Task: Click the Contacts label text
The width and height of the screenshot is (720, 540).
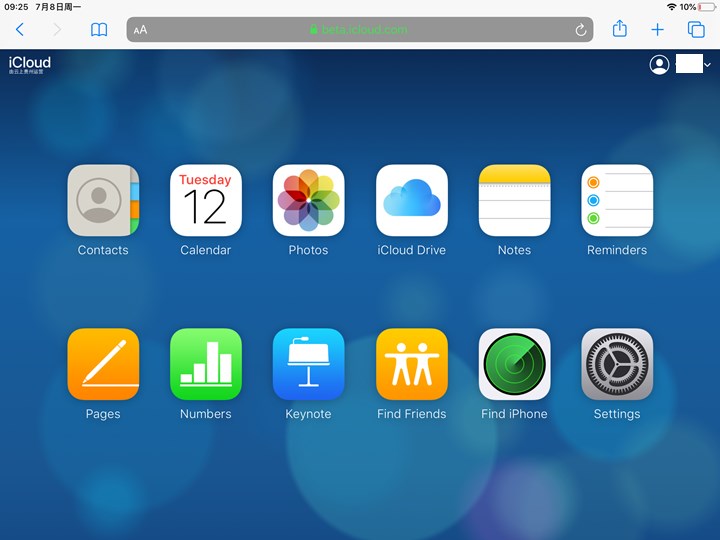Action: click(103, 250)
